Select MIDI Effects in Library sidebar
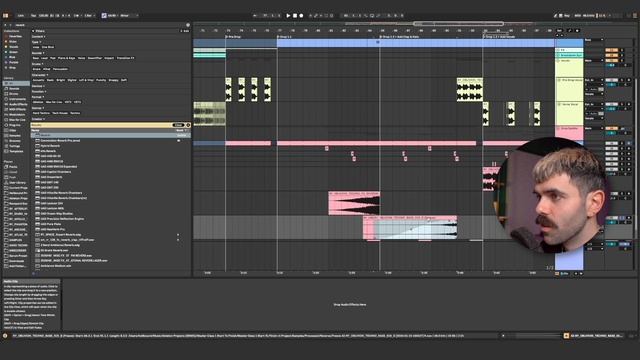Screen dimensions: 640x360 coord(17,109)
